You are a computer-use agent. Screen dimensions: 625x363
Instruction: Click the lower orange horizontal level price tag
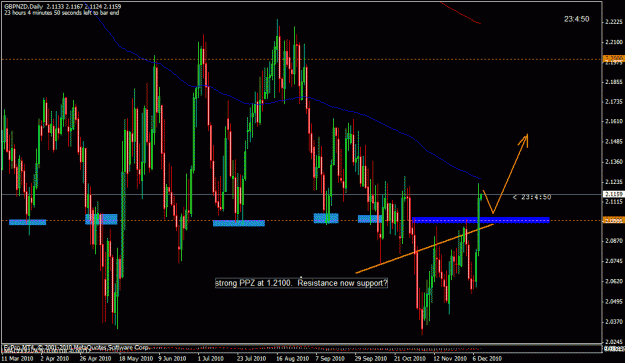(x=614, y=220)
